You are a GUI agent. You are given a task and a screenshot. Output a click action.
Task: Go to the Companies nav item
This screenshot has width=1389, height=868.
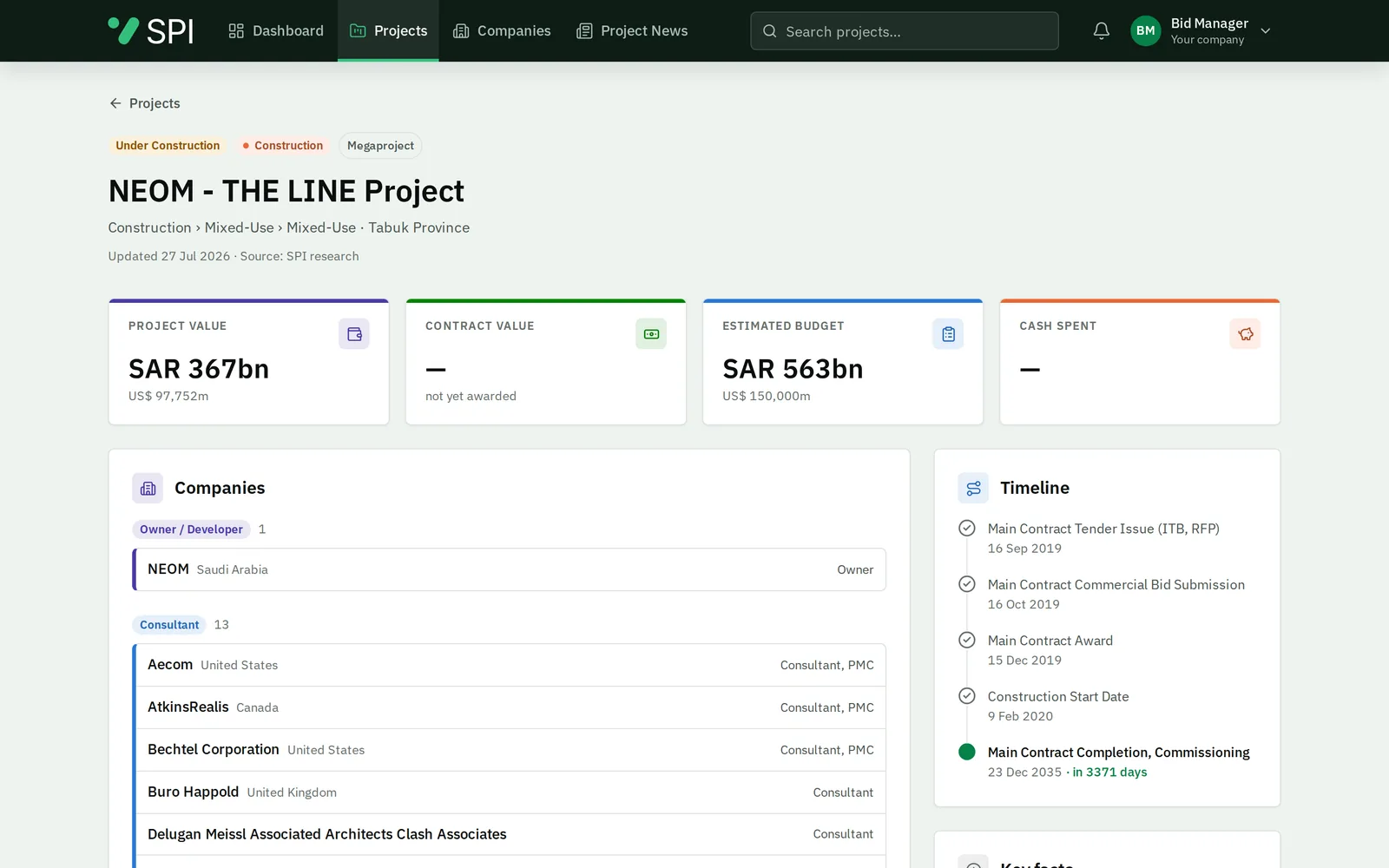(502, 30)
